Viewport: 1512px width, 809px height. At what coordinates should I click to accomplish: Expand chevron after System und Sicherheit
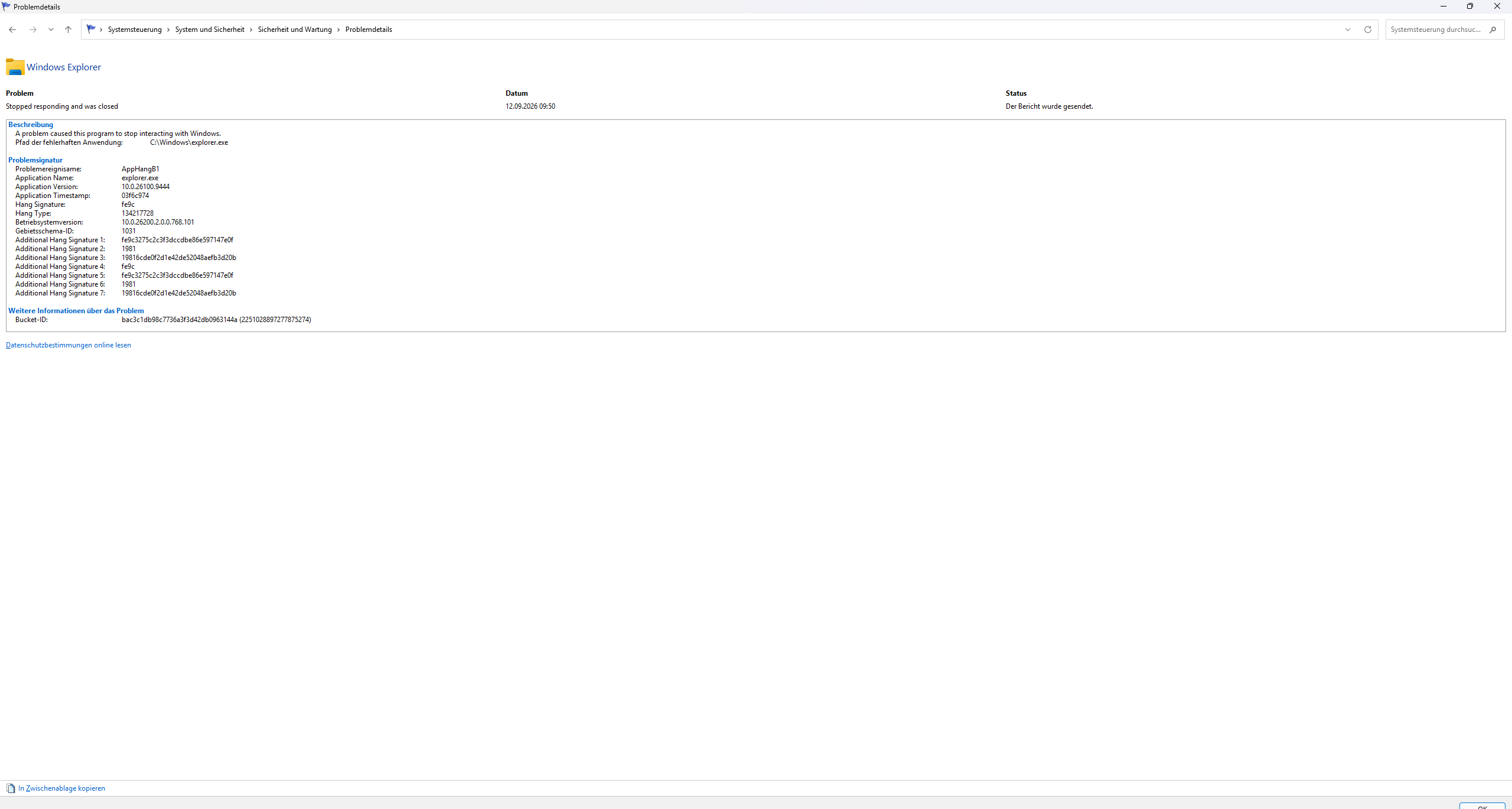[251, 30]
